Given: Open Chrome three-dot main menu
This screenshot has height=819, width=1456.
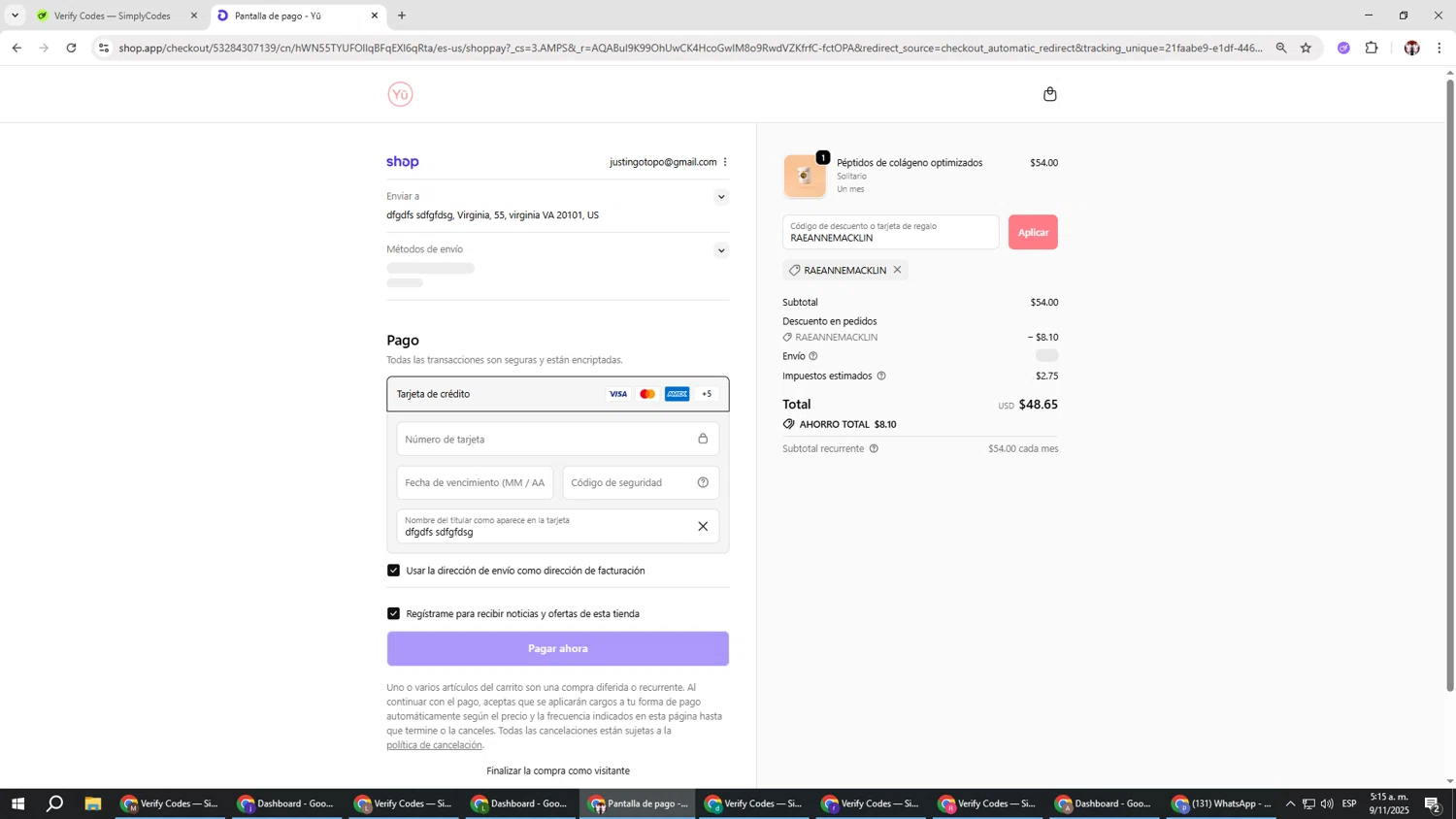Looking at the screenshot, I should pos(1439,48).
